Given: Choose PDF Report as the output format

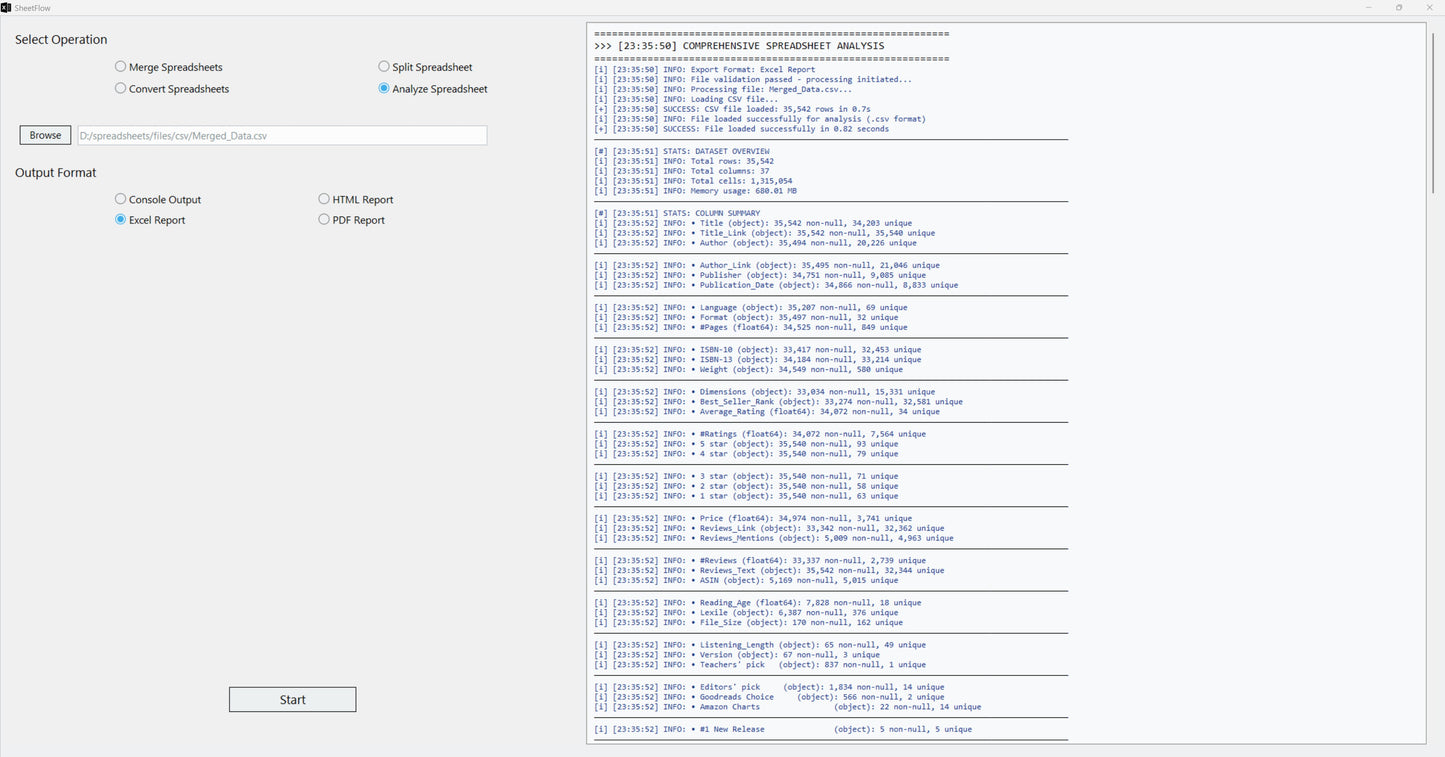Looking at the screenshot, I should (324, 220).
